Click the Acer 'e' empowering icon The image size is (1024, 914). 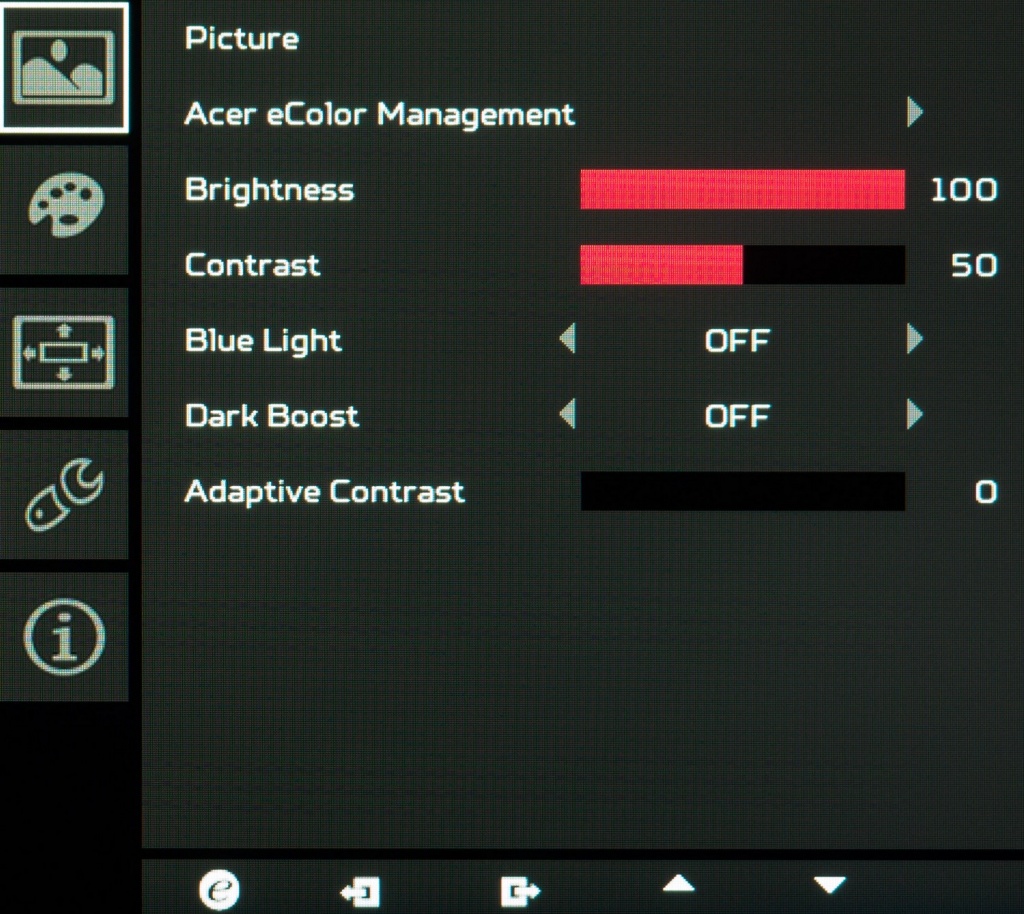click(219, 889)
